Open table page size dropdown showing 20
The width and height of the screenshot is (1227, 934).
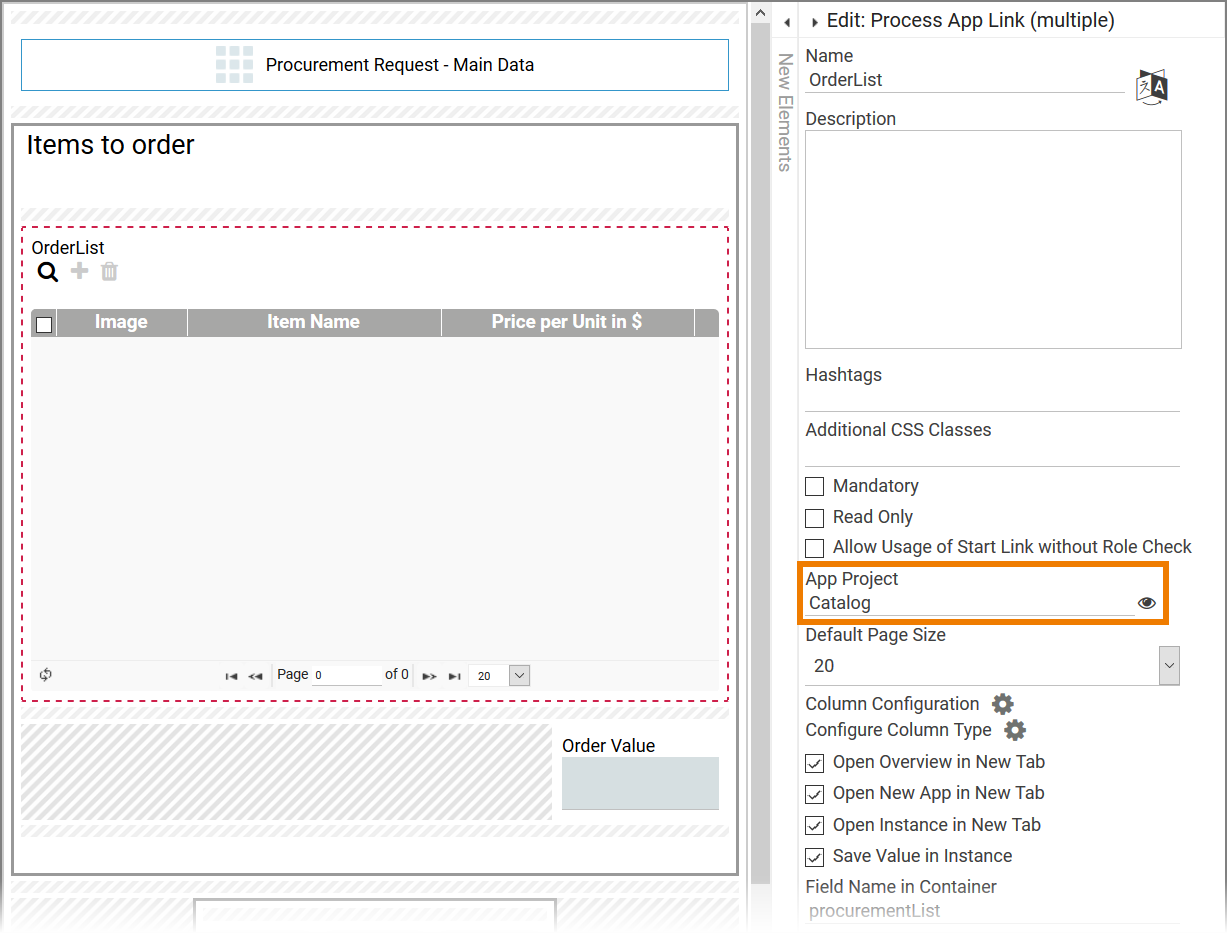tap(518, 676)
